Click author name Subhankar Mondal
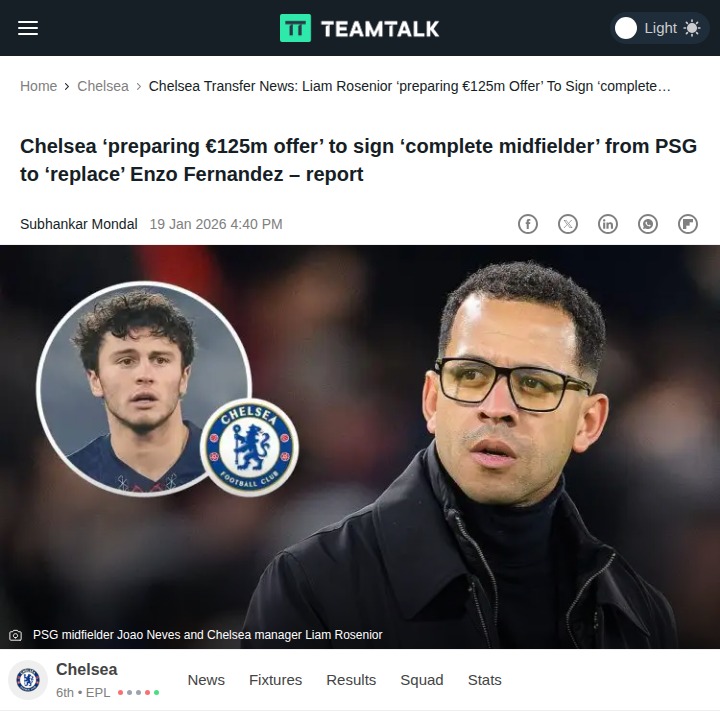 (x=79, y=224)
